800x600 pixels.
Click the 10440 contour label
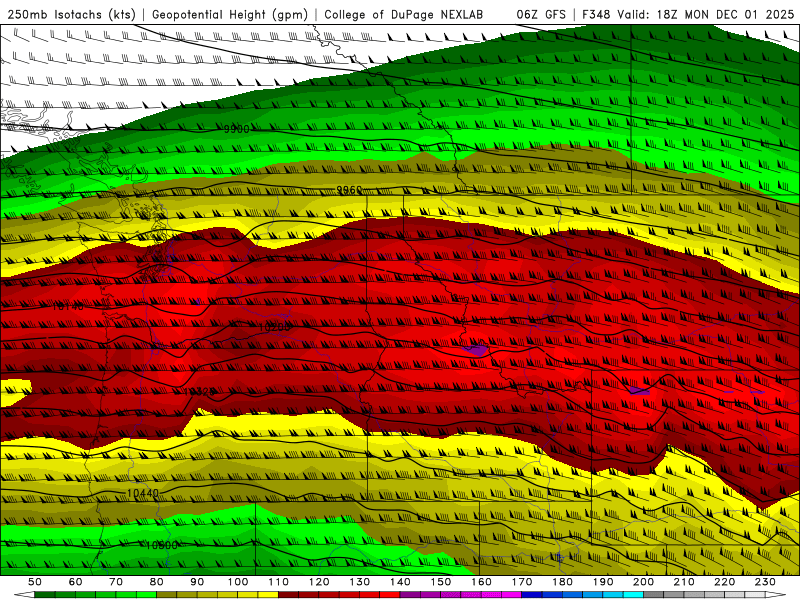(143, 493)
